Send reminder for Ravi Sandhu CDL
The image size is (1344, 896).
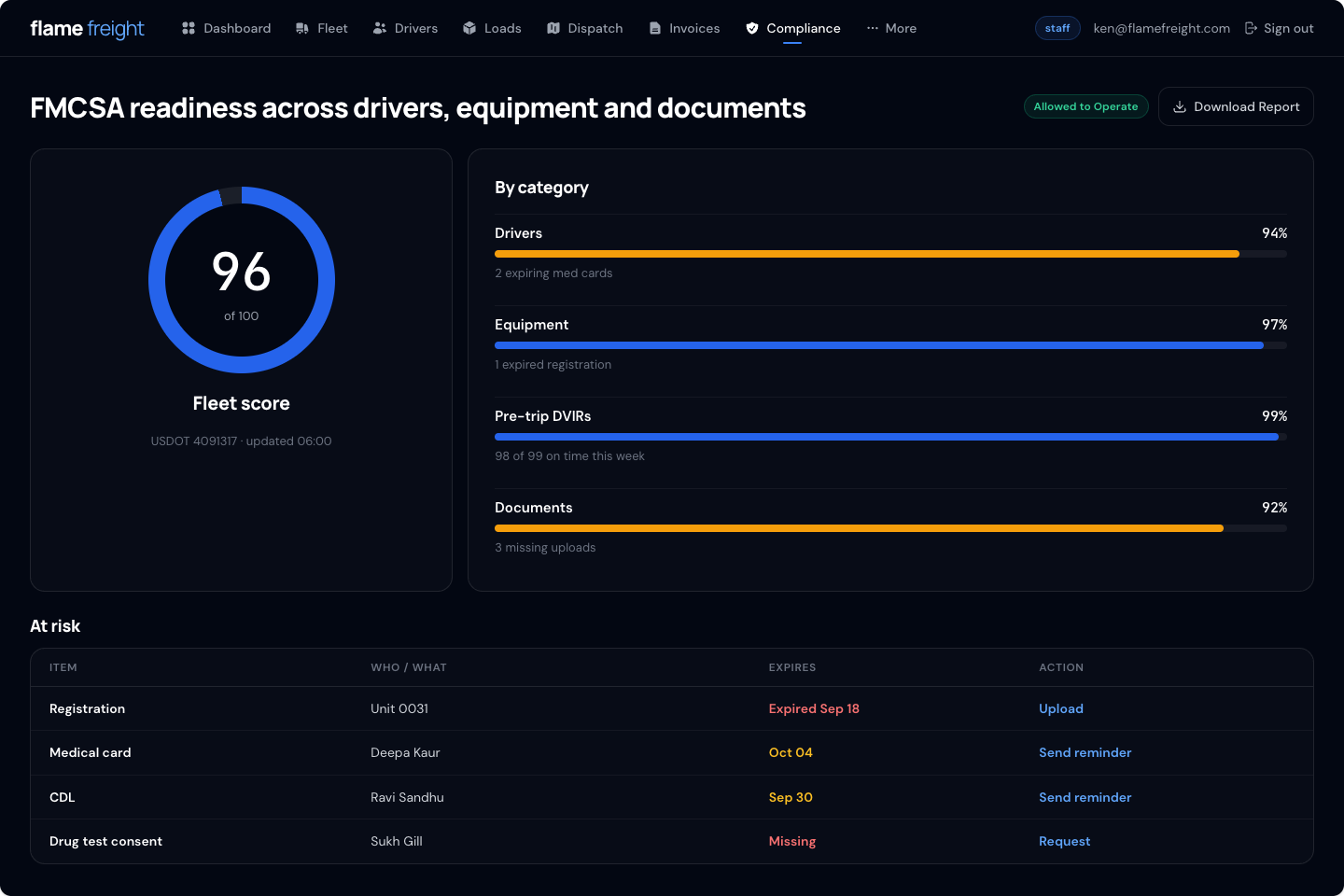click(x=1085, y=797)
